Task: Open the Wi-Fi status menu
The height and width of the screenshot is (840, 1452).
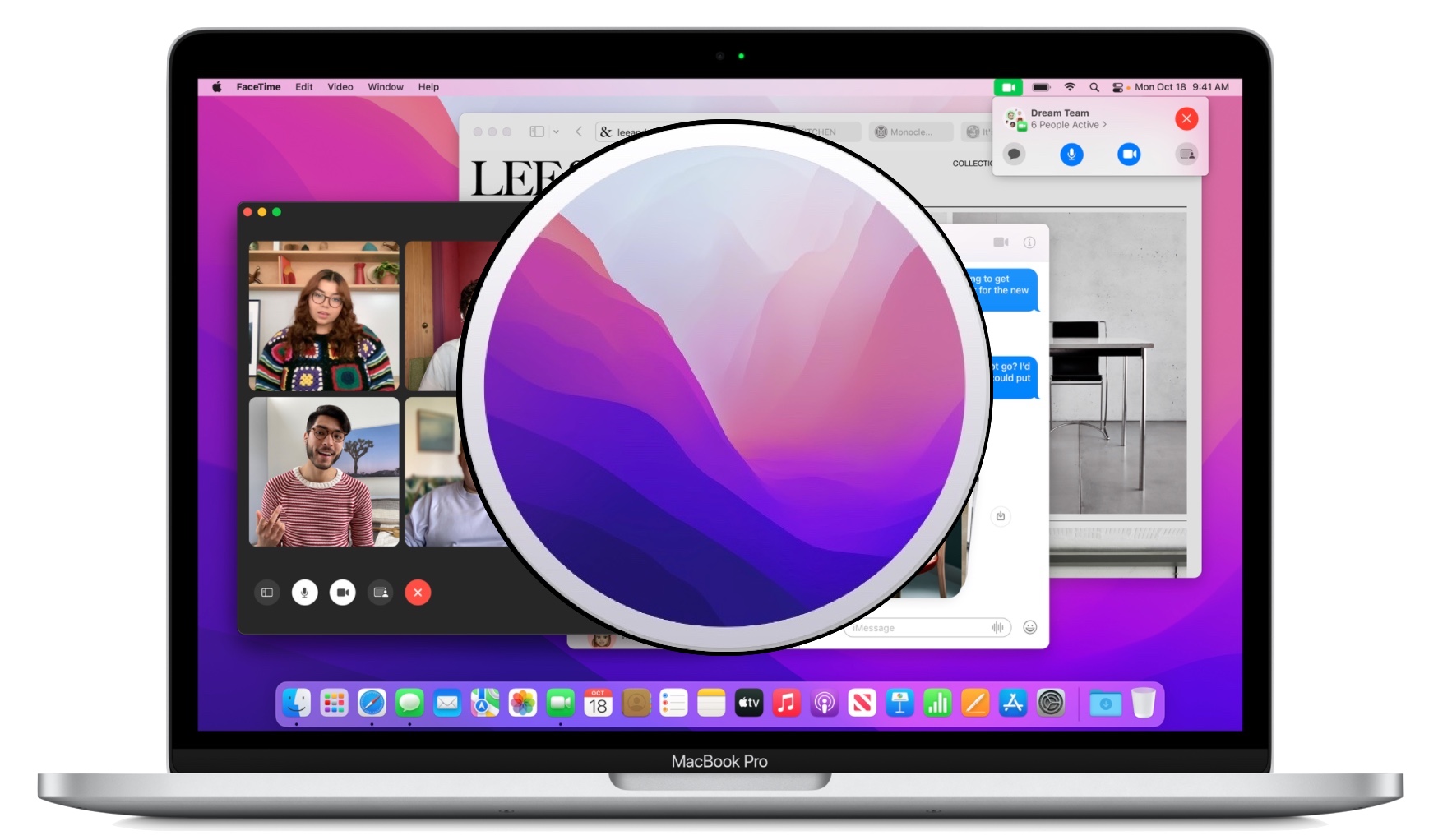Action: point(1070,87)
